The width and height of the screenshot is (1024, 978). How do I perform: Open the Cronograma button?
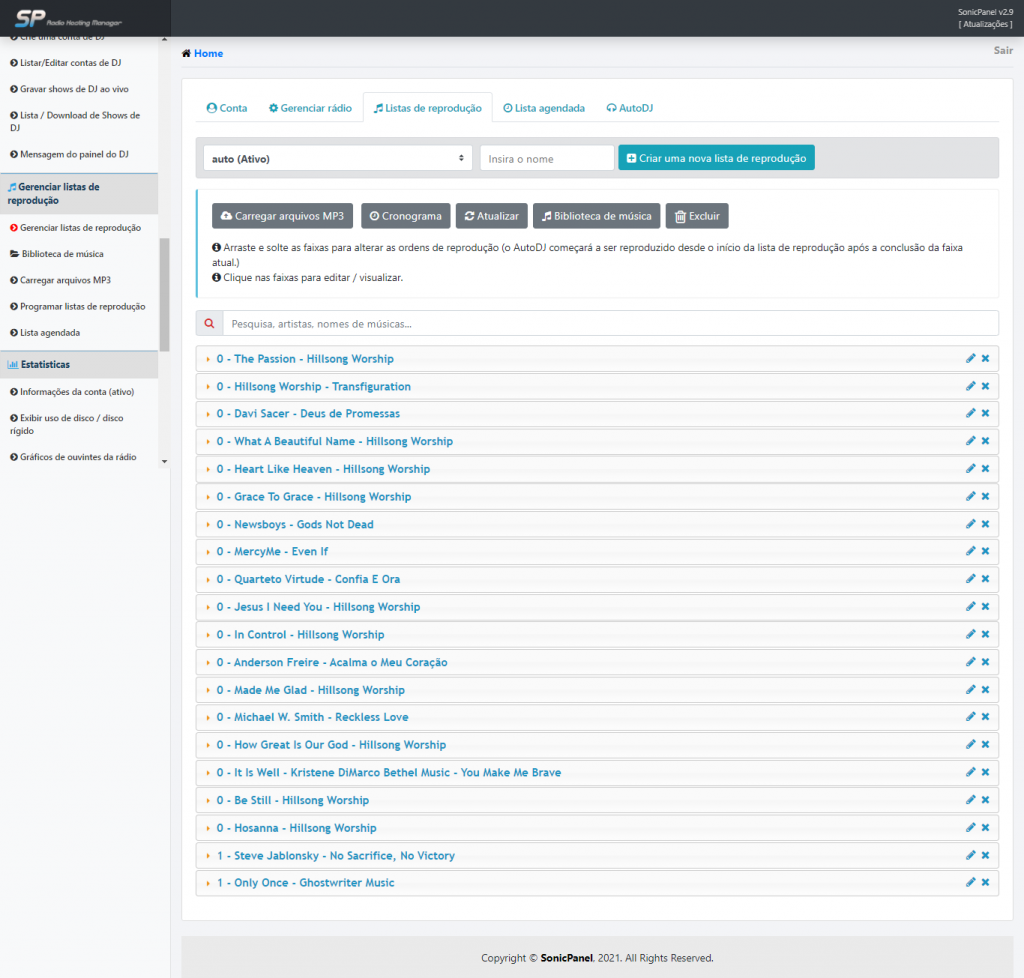pos(406,216)
